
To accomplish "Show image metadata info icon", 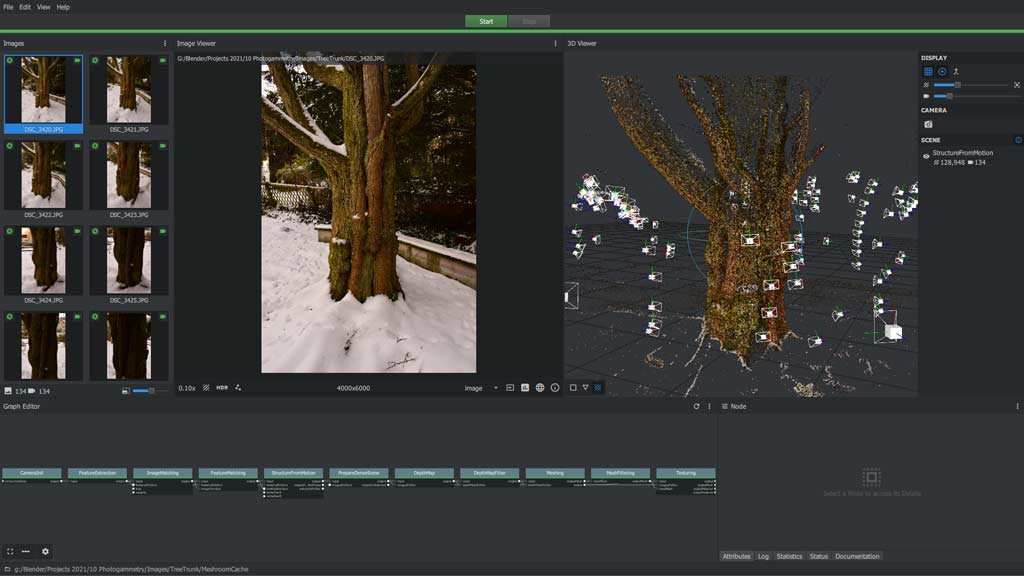I will [555, 387].
